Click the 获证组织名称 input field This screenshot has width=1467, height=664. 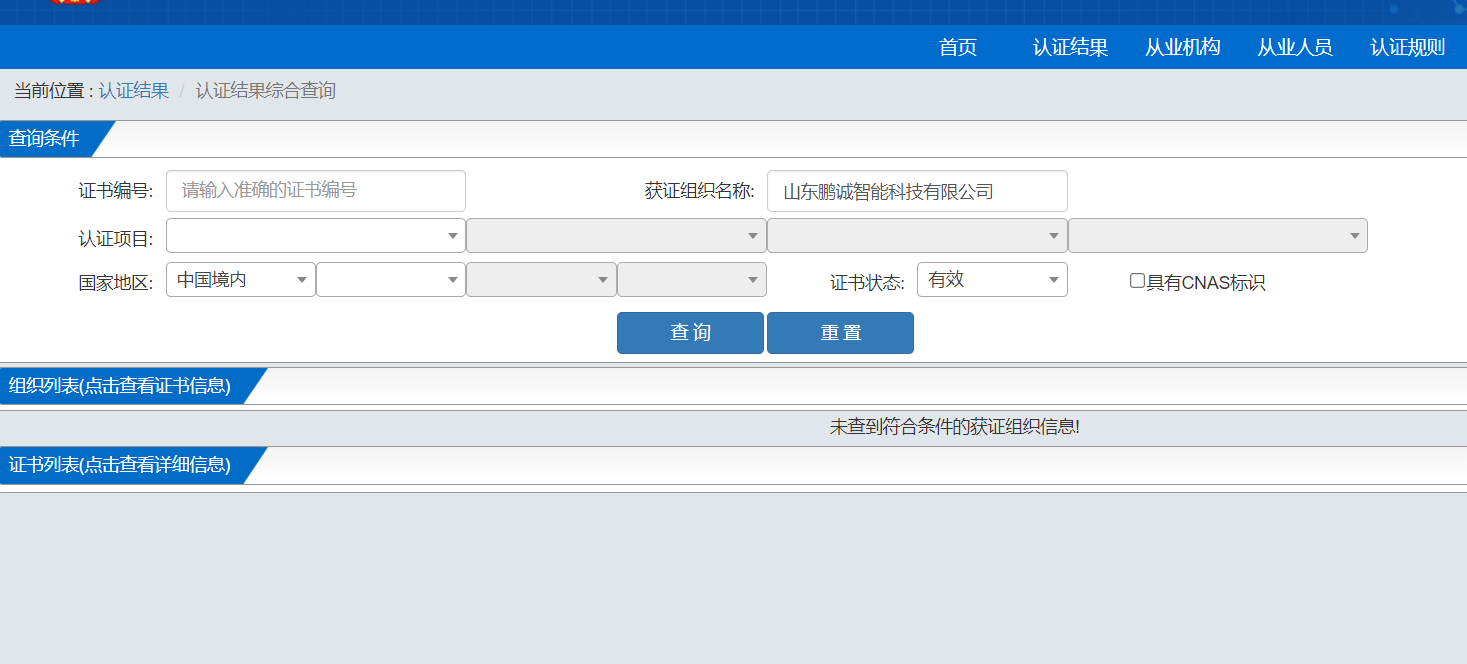pos(917,191)
